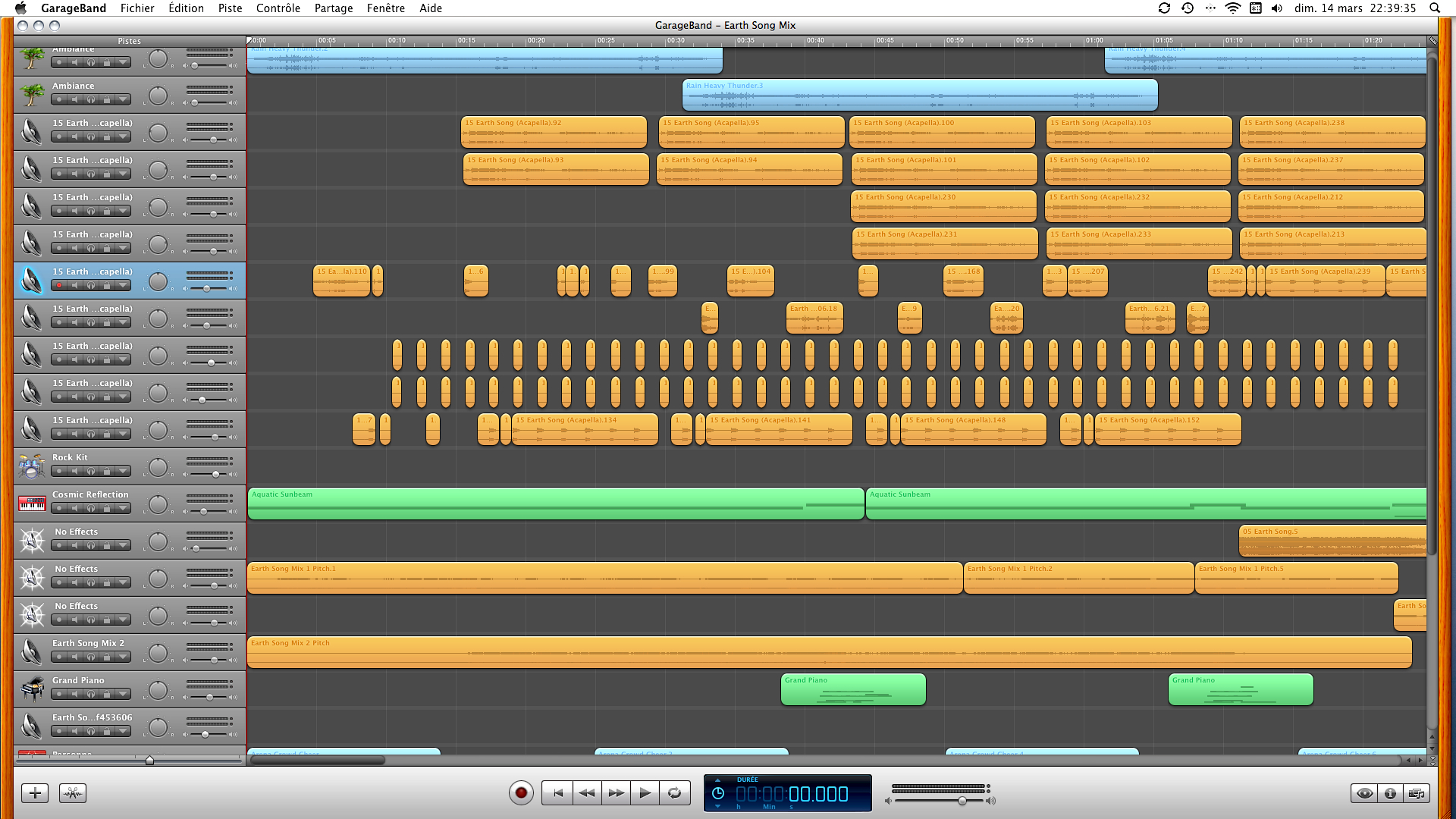Viewport: 1456px width, 819px height.
Task: Click the Rock Kit drum instrument icon
Action: coord(32,466)
